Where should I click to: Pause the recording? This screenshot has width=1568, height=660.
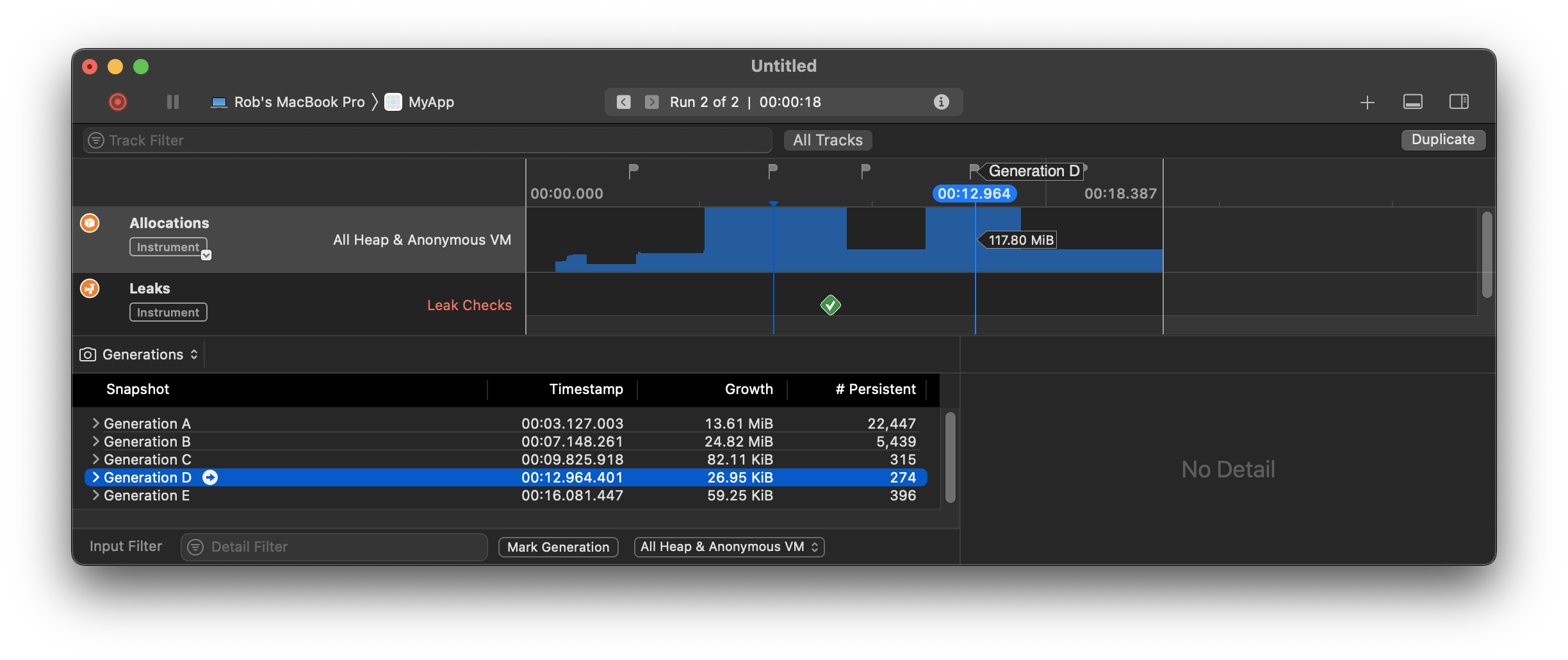click(x=173, y=102)
